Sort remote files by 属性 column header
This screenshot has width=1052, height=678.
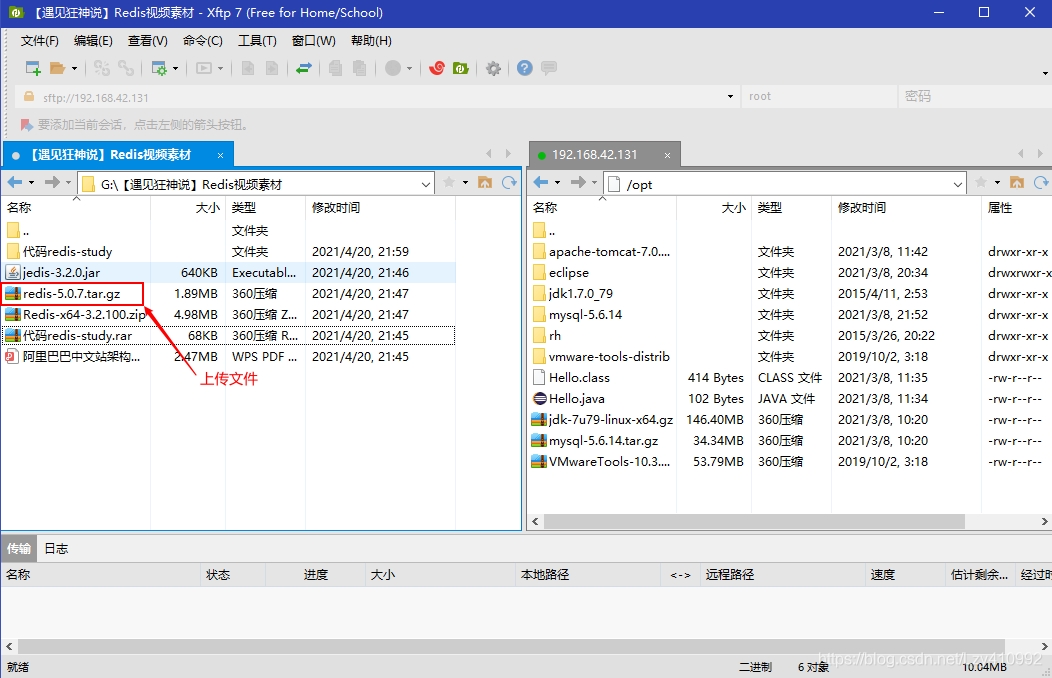pyautogui.click(x=1016, y=208)
